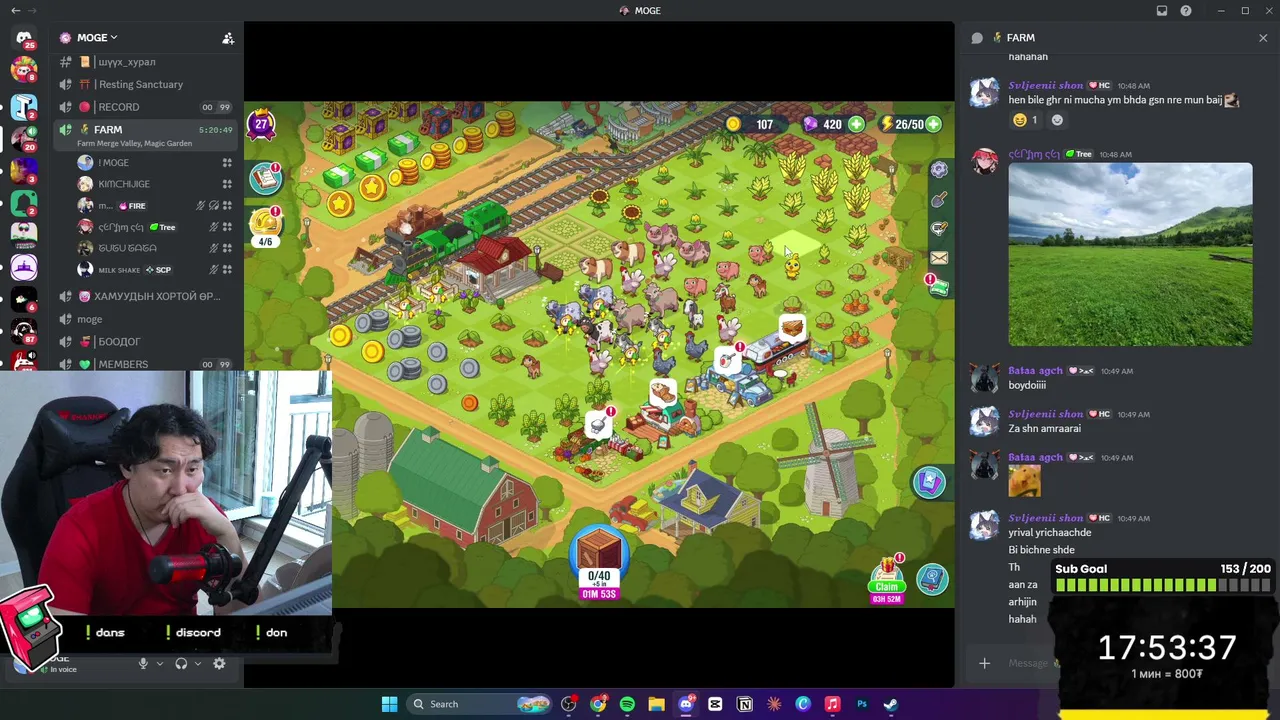Join the lowercase moge voice channel

tap(146, 319)
